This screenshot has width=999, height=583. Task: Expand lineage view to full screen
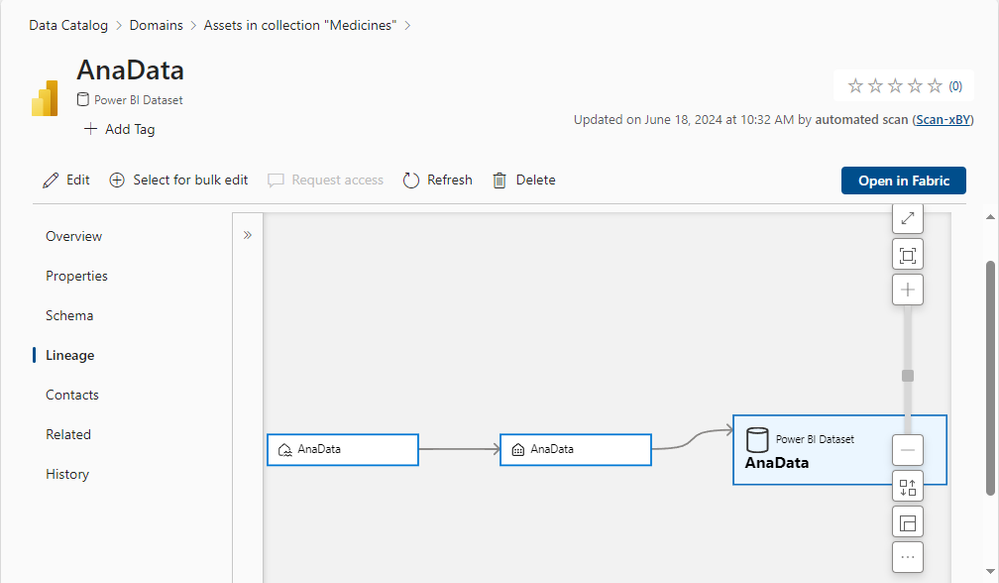tap(908, 218)
